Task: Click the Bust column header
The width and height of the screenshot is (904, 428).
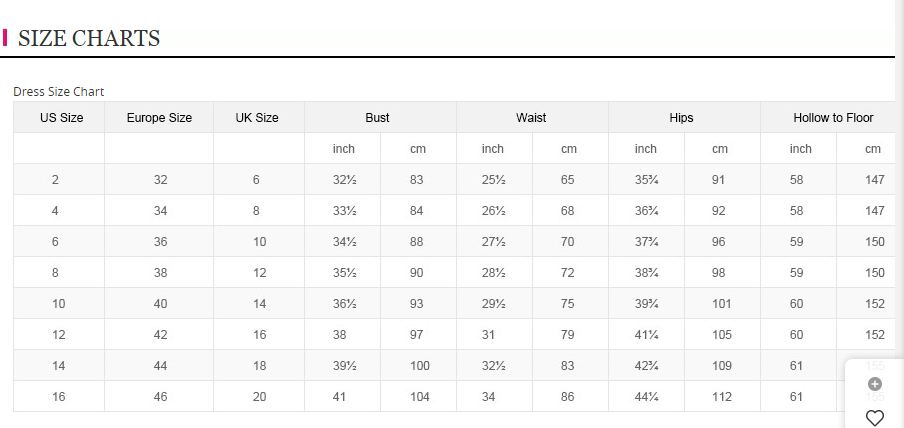Action: 378,118
